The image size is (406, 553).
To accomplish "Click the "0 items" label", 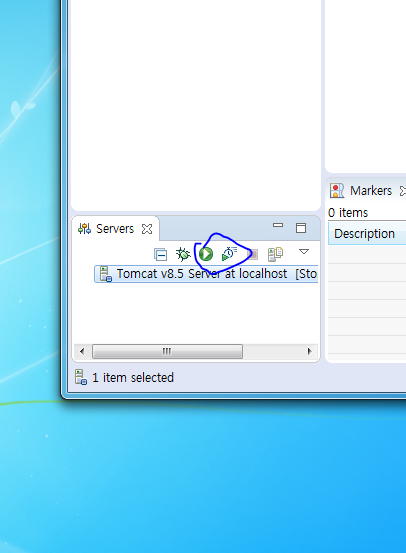I will pos(348,213).
